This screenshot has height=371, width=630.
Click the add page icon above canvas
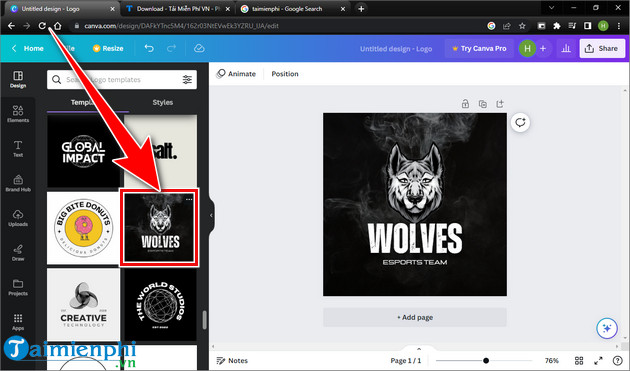tap(500, 104)
